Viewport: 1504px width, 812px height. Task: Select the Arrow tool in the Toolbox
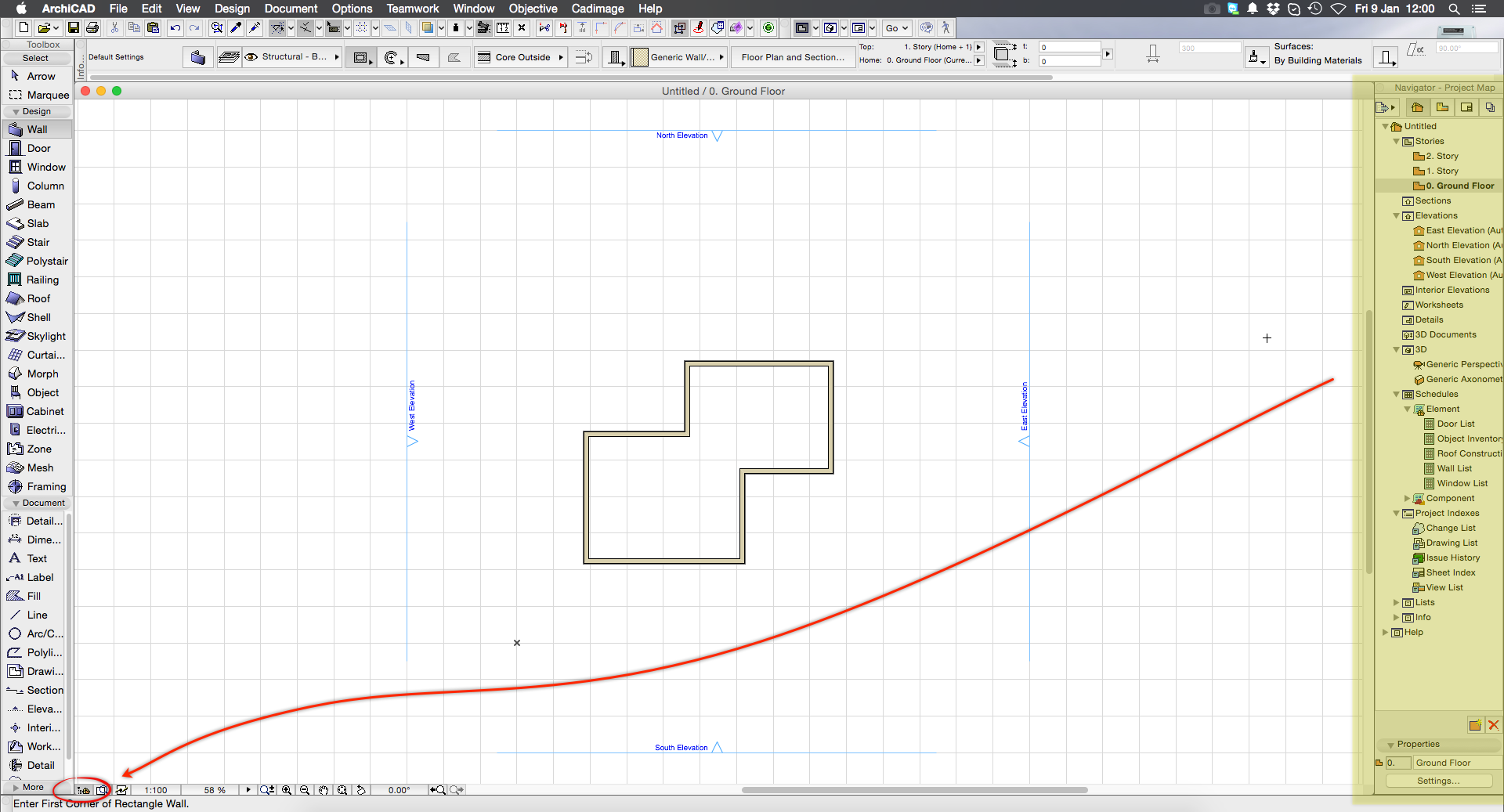[x=38, y=76]
